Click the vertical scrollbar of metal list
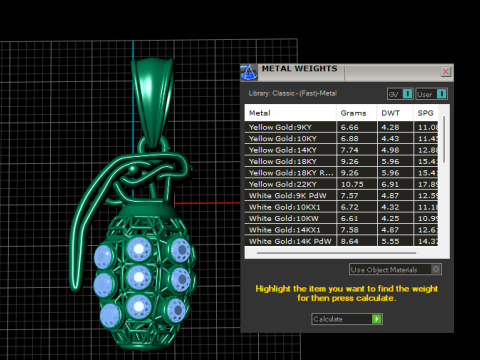The width and height of the screenshot is (480, 360). point(444,139)
